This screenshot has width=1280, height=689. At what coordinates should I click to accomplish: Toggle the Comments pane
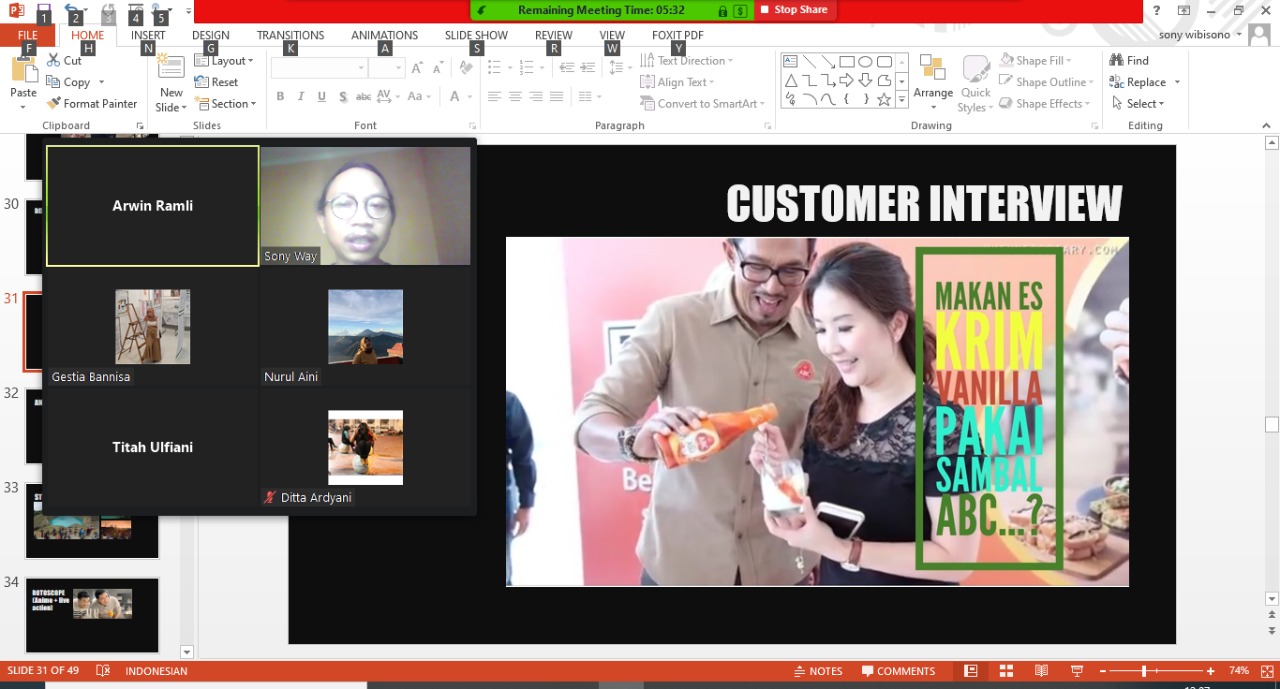tap(898, 671)
